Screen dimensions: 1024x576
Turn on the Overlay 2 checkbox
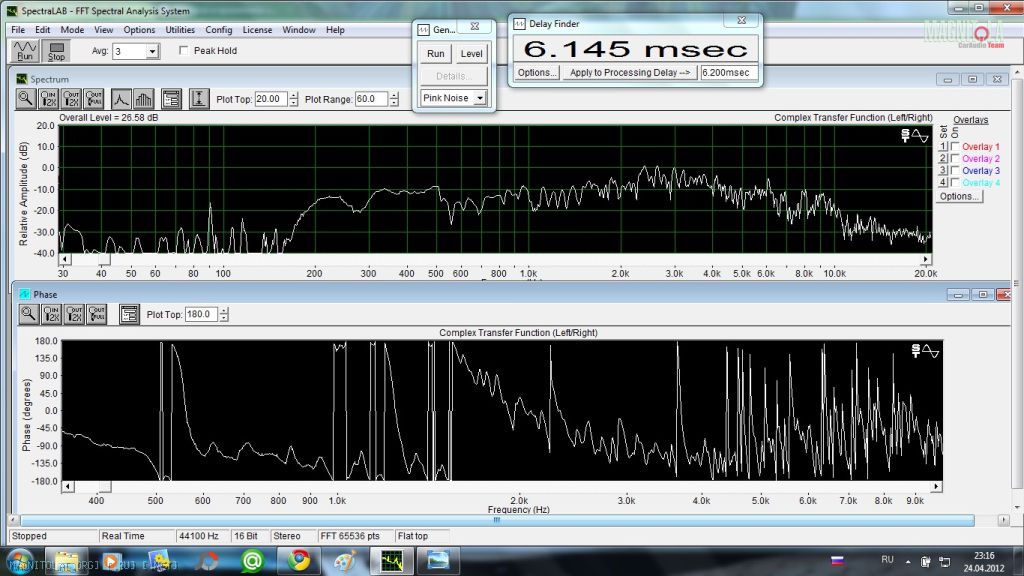[955, 159]
